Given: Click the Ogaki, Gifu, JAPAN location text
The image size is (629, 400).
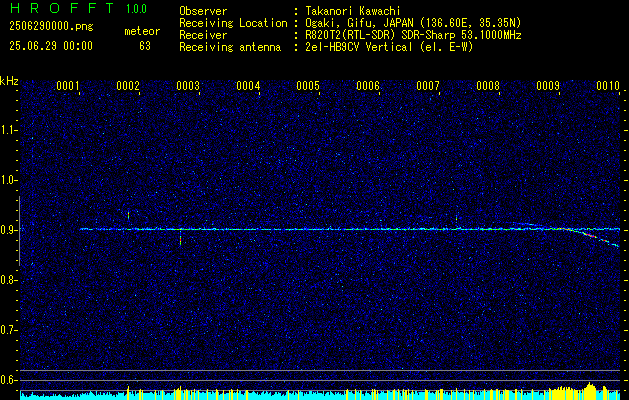Looking at the screenshot, I should tap(413, 23).
